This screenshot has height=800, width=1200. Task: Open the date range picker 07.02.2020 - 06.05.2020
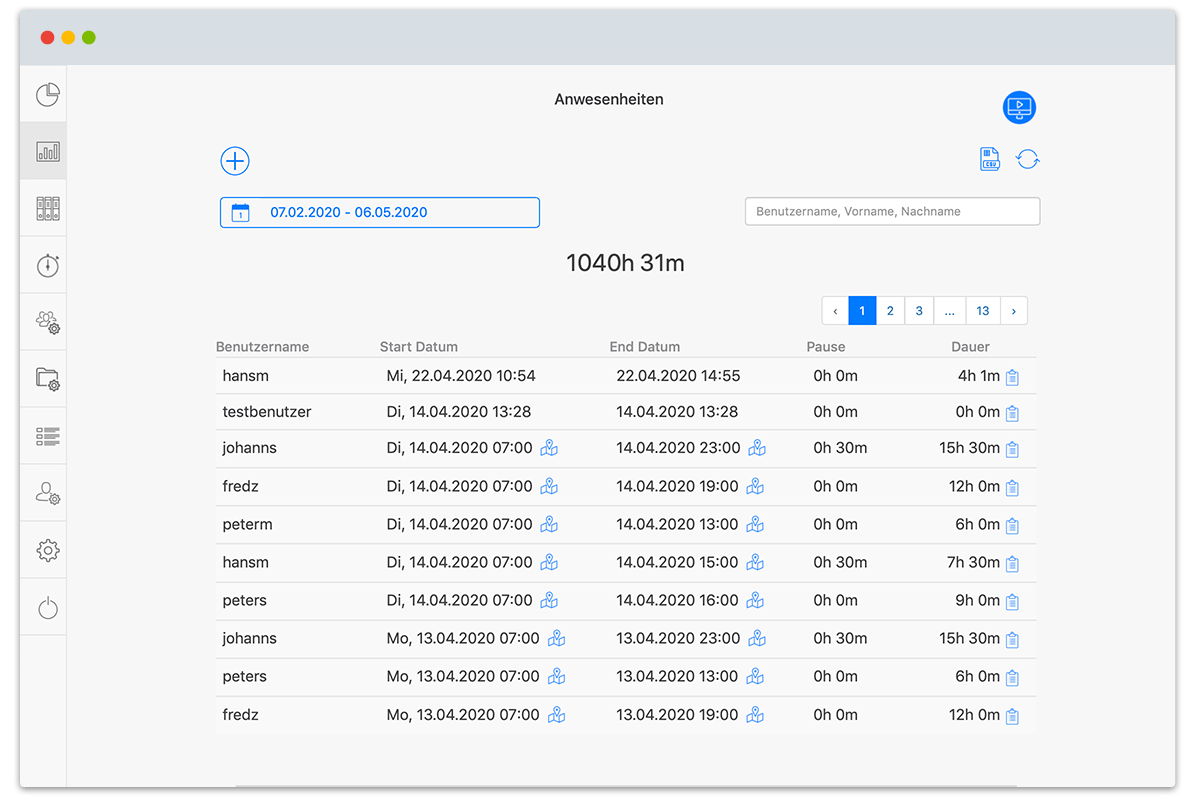tap(380, 212)
